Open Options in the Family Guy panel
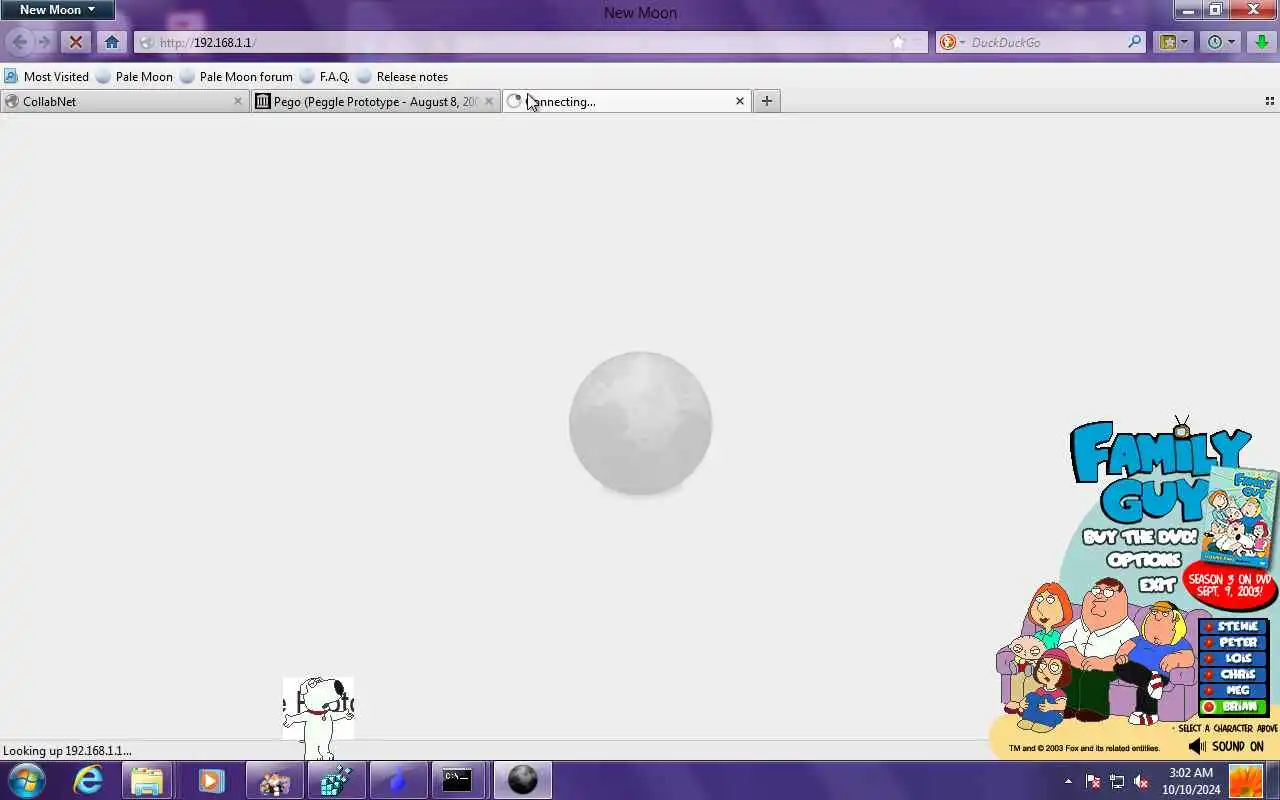Viewport: 1280px width, 800px height. pyautogui.click(x=1144, y=560)
